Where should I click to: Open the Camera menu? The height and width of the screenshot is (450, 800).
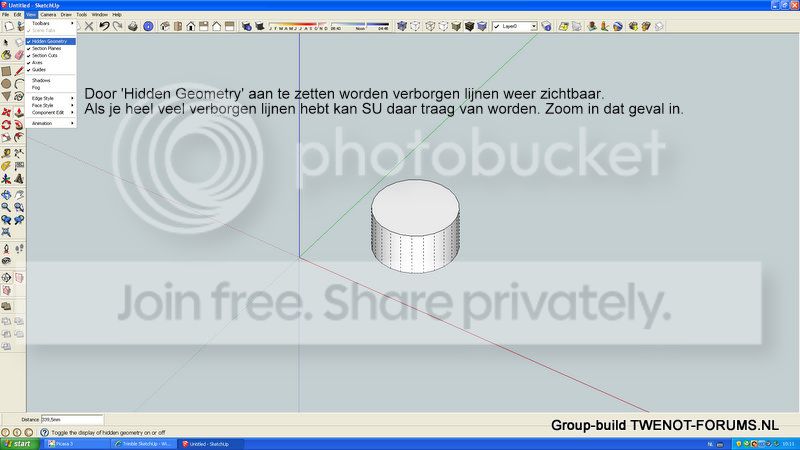click(48, 15)
